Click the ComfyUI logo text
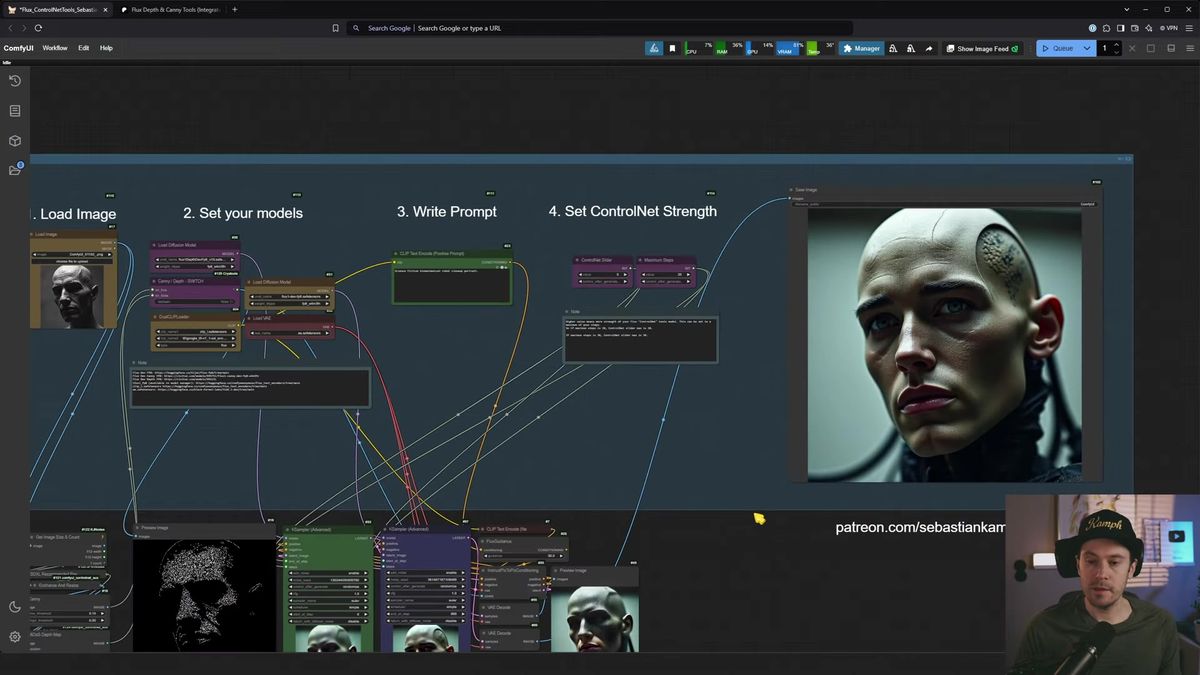Viewport: 1200px width, 675px height. [18, 48]
